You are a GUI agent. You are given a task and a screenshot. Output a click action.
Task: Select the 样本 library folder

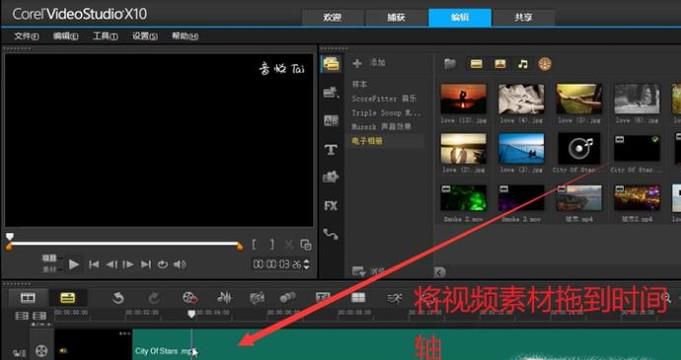(x=360, y=84)
